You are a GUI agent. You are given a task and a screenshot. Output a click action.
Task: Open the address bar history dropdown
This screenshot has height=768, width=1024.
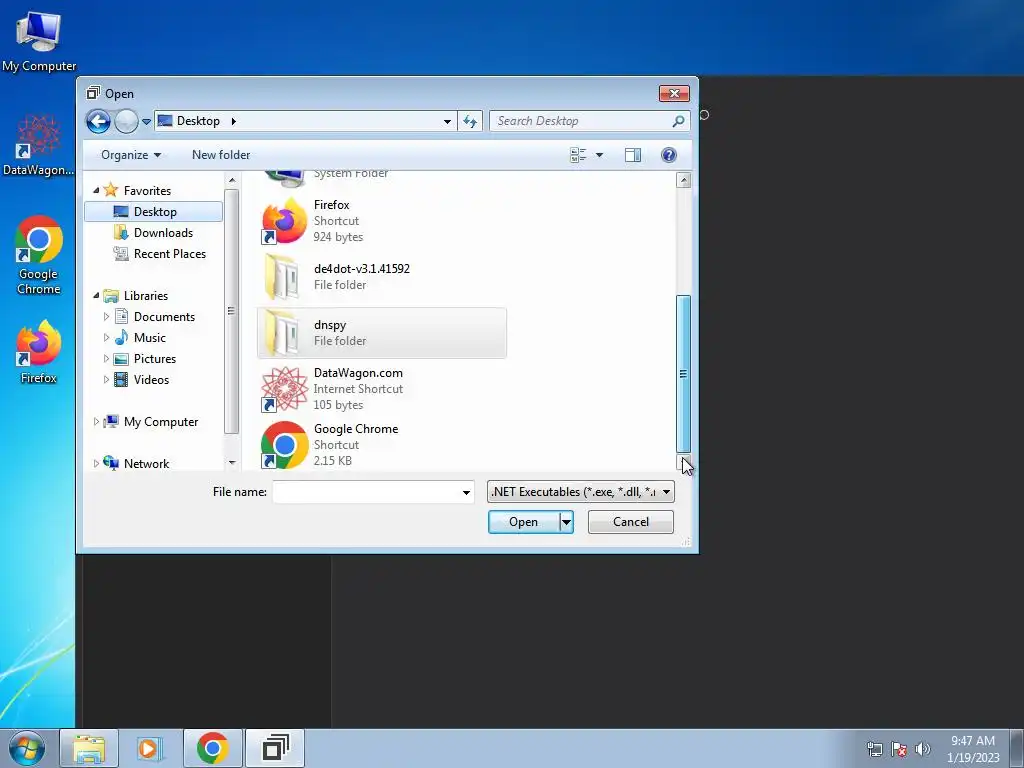[x=447, y=121]
